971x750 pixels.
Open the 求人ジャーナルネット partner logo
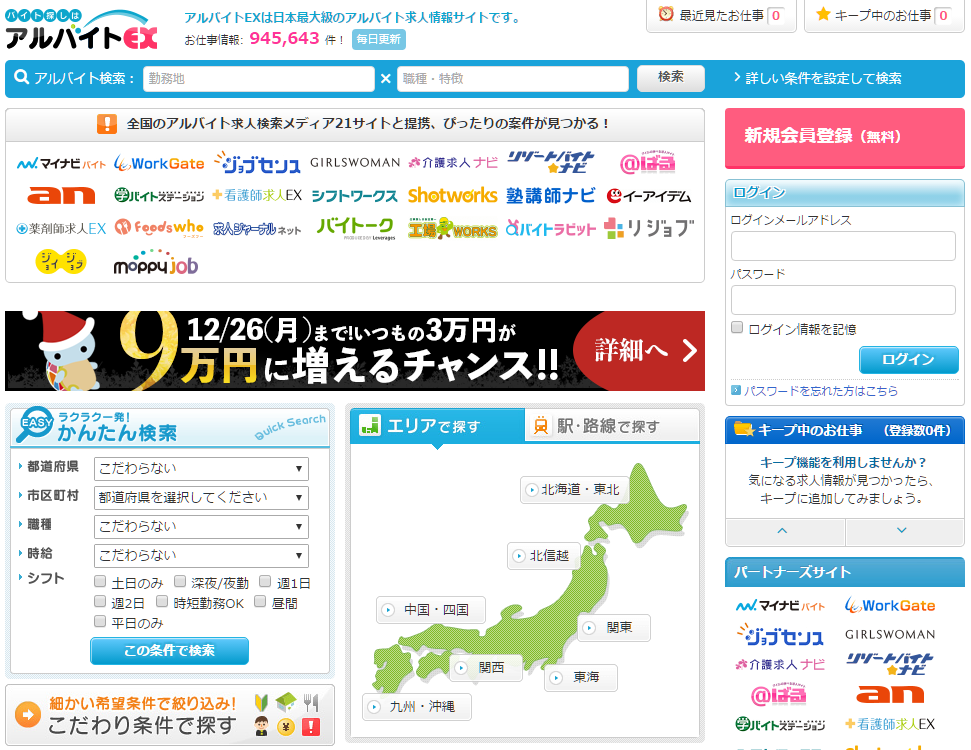click(258, 229)
